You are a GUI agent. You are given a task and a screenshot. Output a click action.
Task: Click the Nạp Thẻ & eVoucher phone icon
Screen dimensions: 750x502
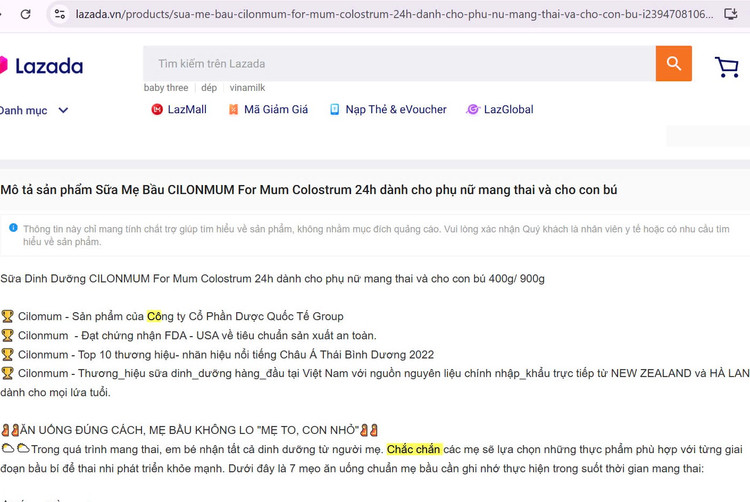(335, 110)
